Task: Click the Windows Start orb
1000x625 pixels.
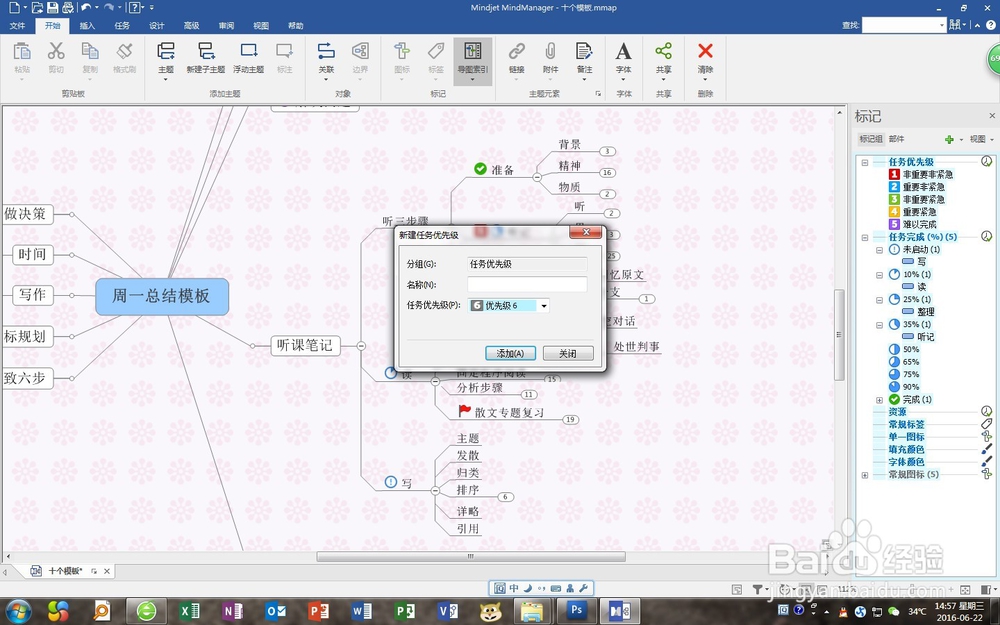Action: [17, 611]
